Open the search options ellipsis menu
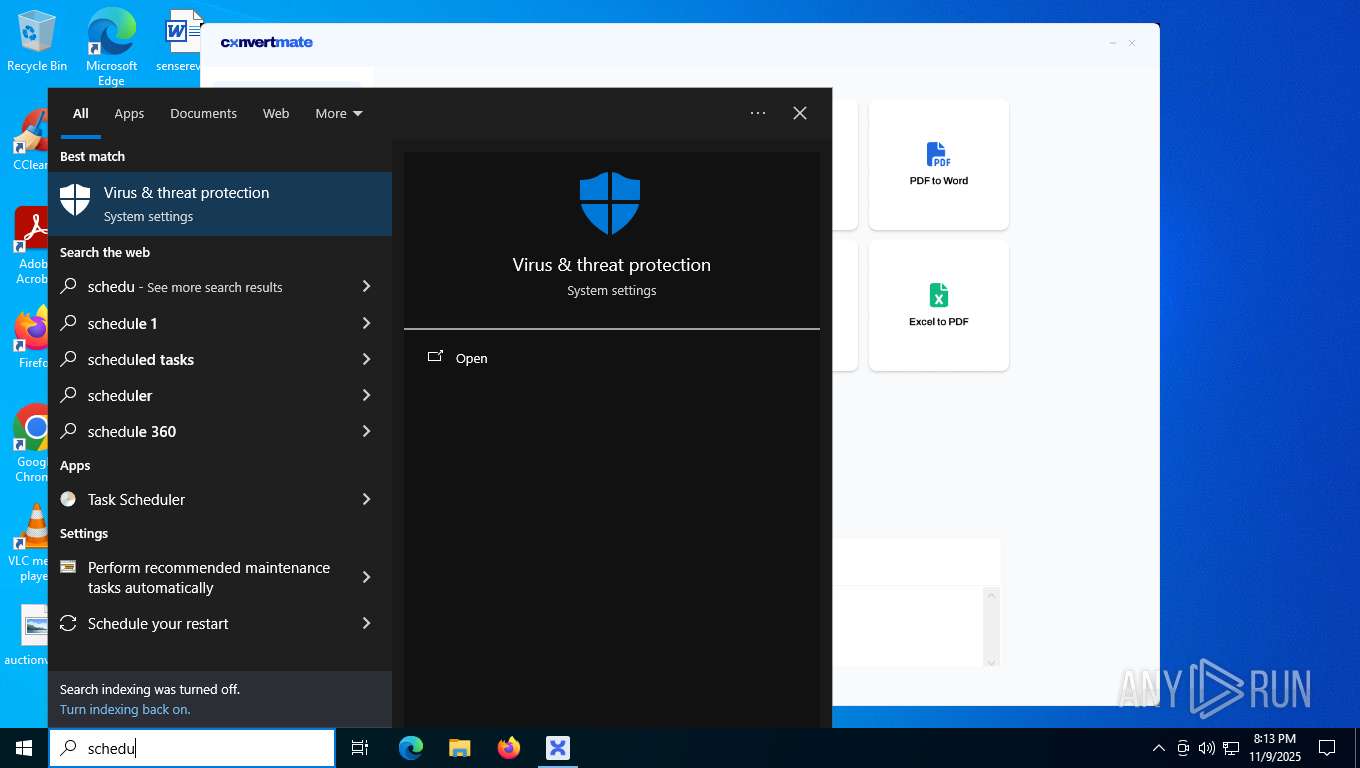 click(758, 113)
